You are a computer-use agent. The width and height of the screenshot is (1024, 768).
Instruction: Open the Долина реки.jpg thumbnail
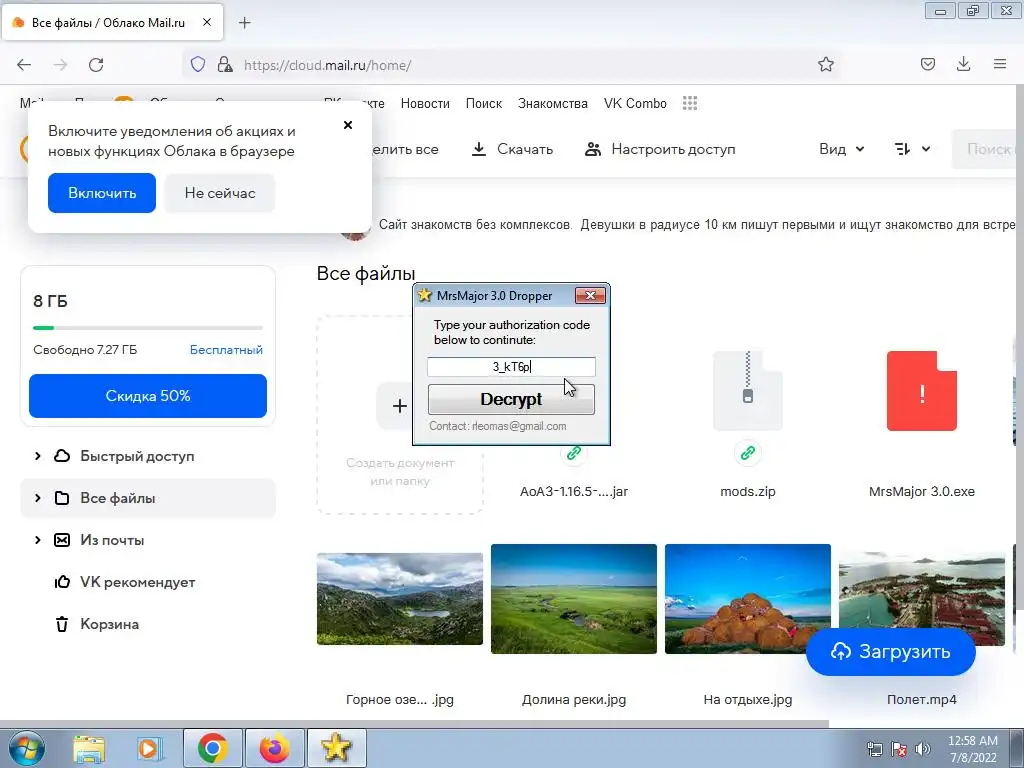click(573, 599)
